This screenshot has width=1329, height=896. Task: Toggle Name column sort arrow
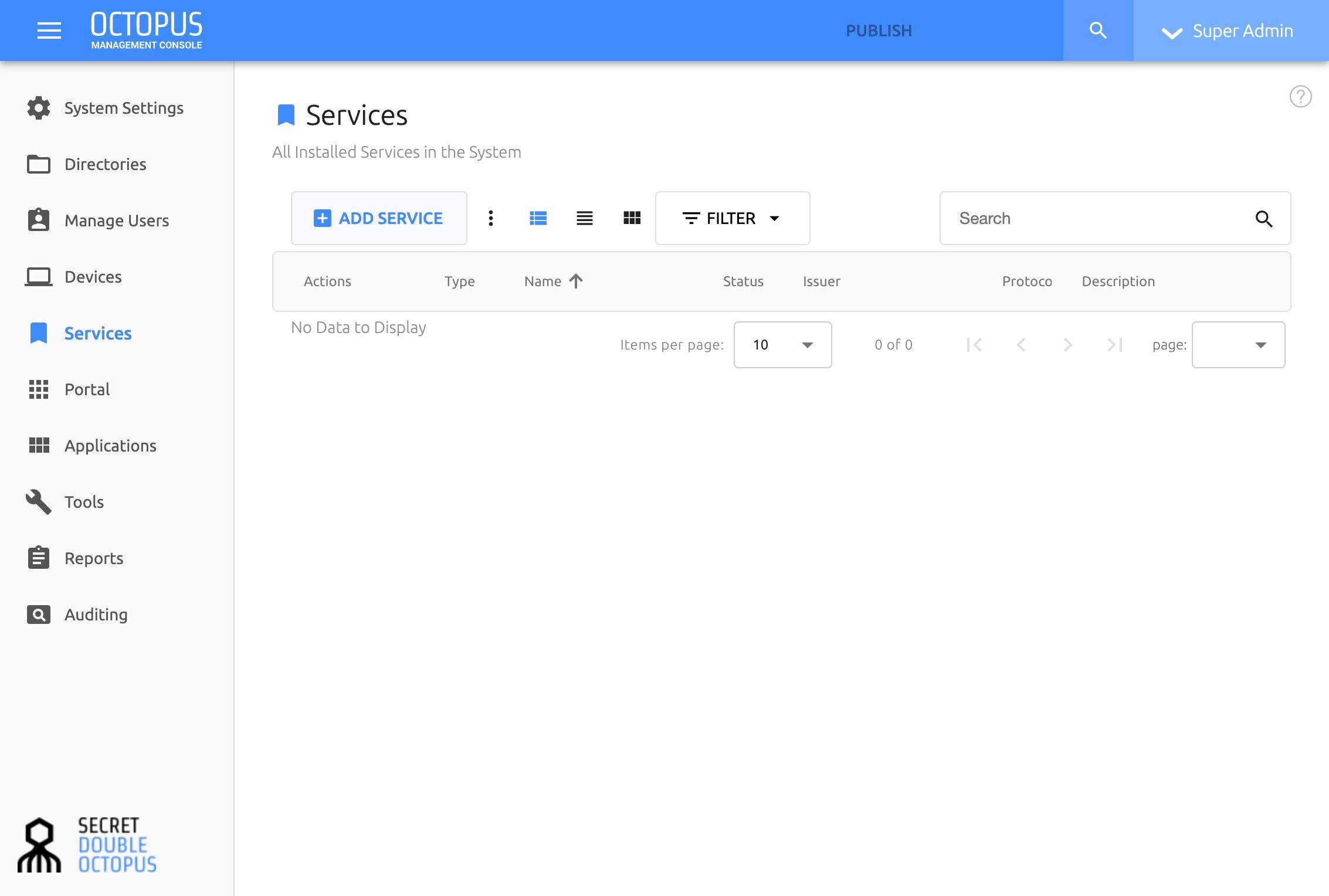[x=576, y=281]
